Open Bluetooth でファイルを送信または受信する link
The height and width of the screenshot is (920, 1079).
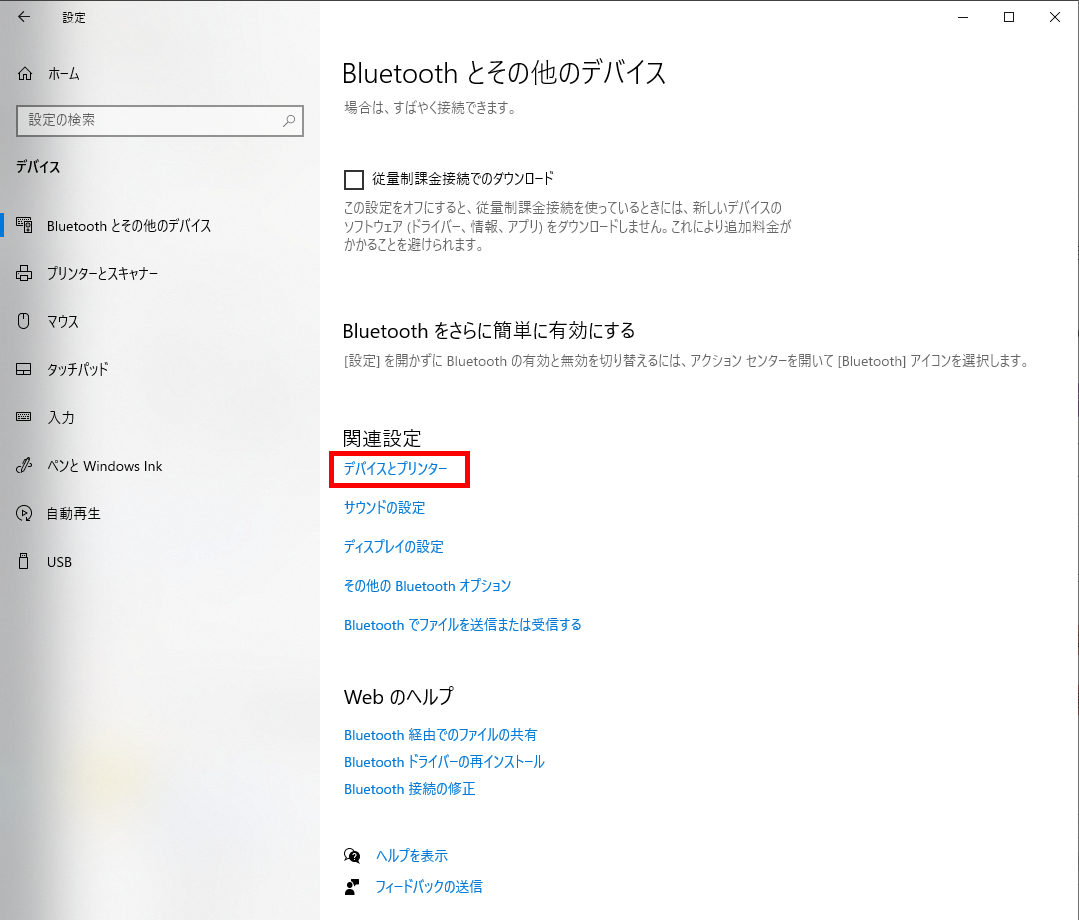(x=462, y=625)
